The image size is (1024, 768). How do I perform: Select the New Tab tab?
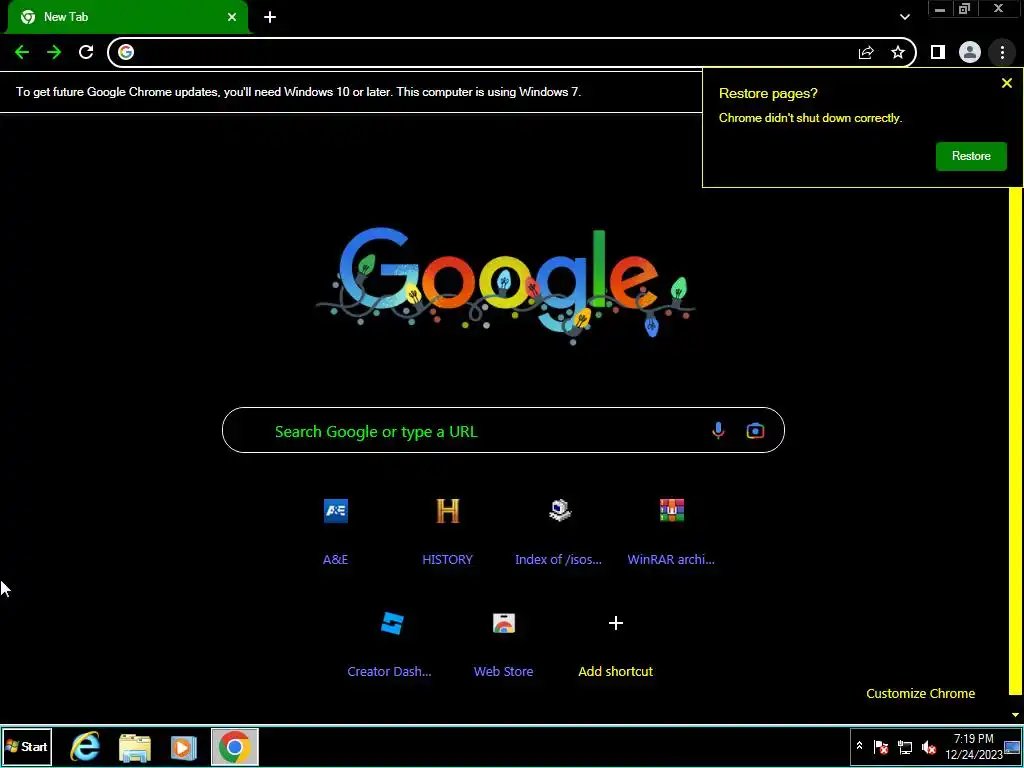[127, 17]
